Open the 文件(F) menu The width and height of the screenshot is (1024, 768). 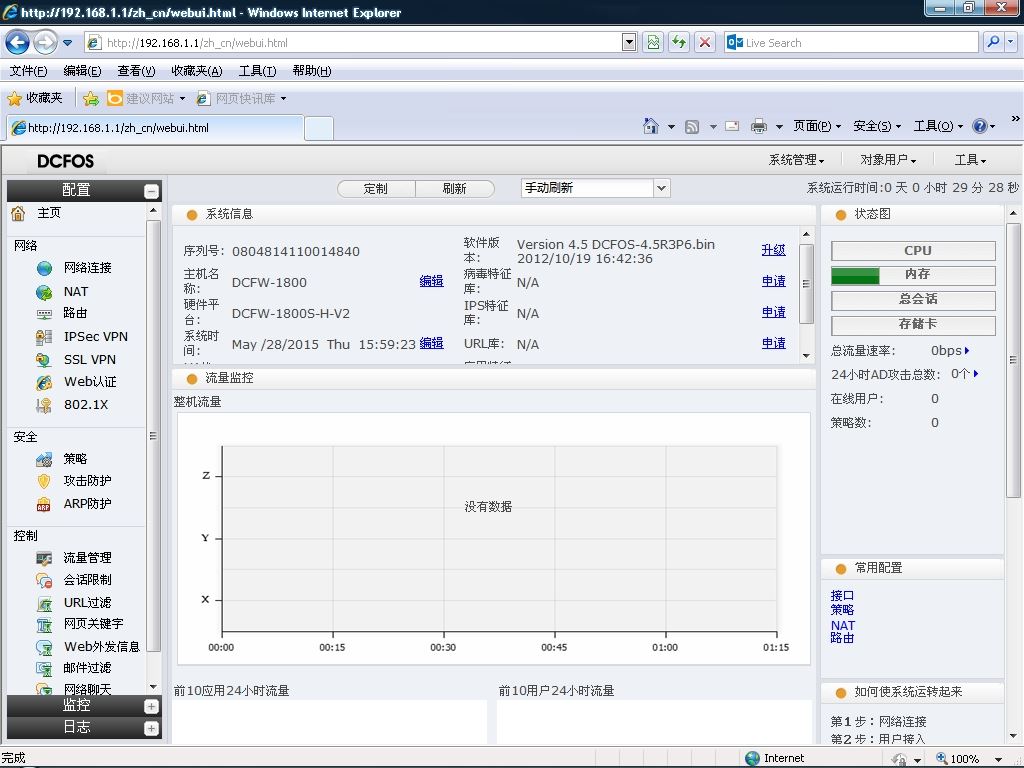tap(28, 71)
